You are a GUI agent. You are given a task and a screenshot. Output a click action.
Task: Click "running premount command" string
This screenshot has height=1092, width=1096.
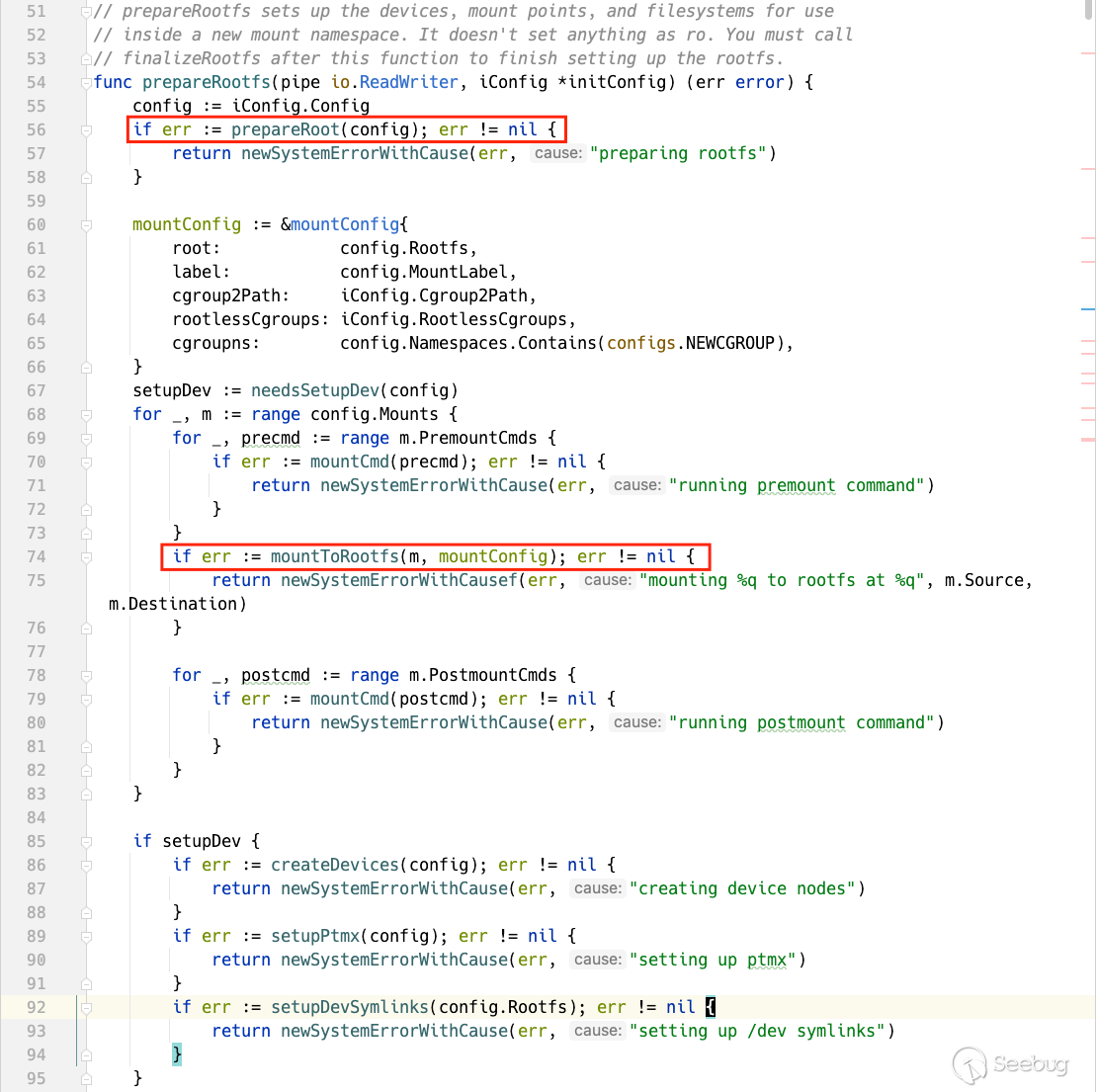point(797,486)
